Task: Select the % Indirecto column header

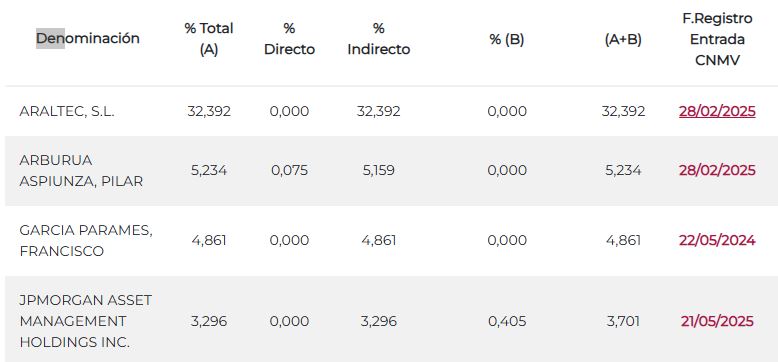Action: pyautogui.click(x=379, y=39)
